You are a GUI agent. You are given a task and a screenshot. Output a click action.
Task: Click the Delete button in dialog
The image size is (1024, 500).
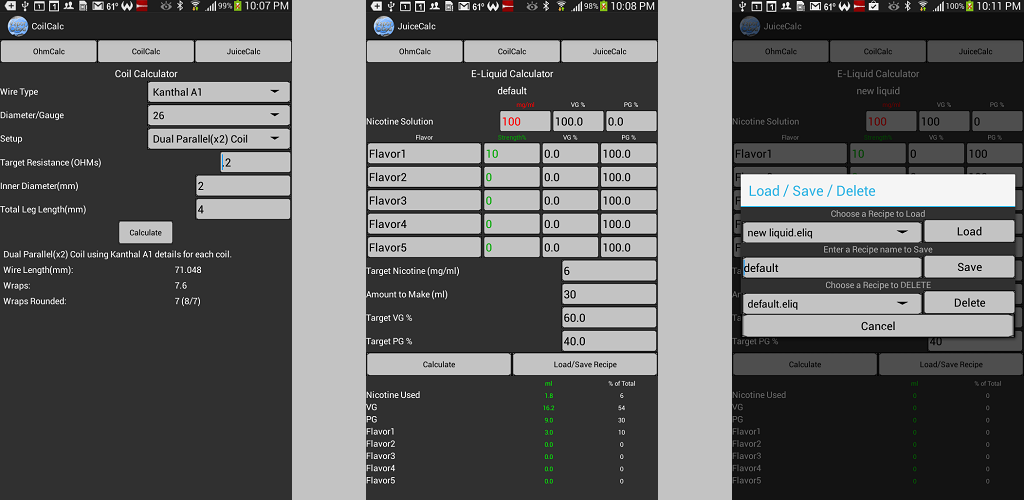tap(969, 302)
